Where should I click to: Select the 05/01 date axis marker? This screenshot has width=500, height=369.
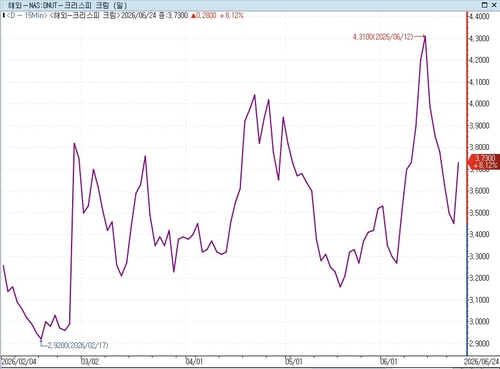[294, 361]
